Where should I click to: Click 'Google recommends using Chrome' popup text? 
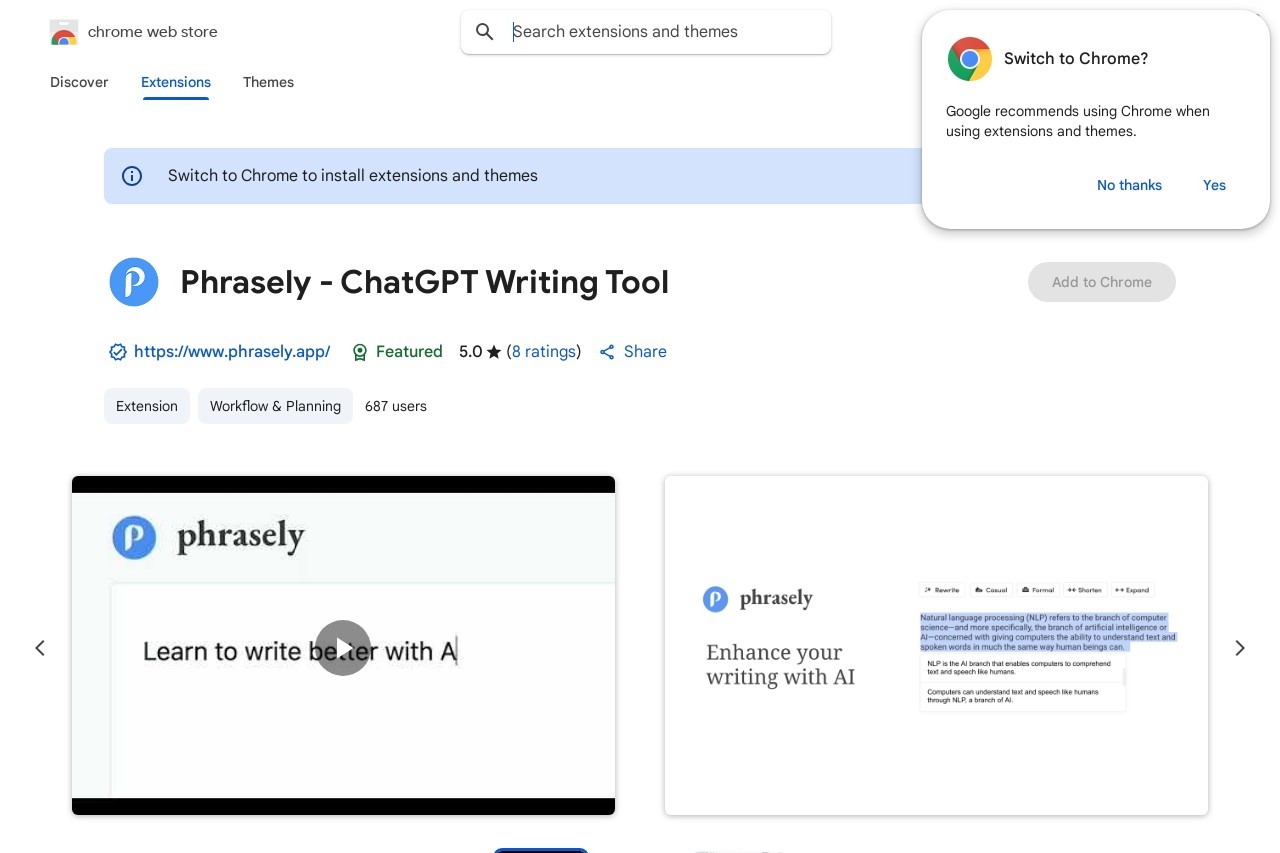[1078, 121]
